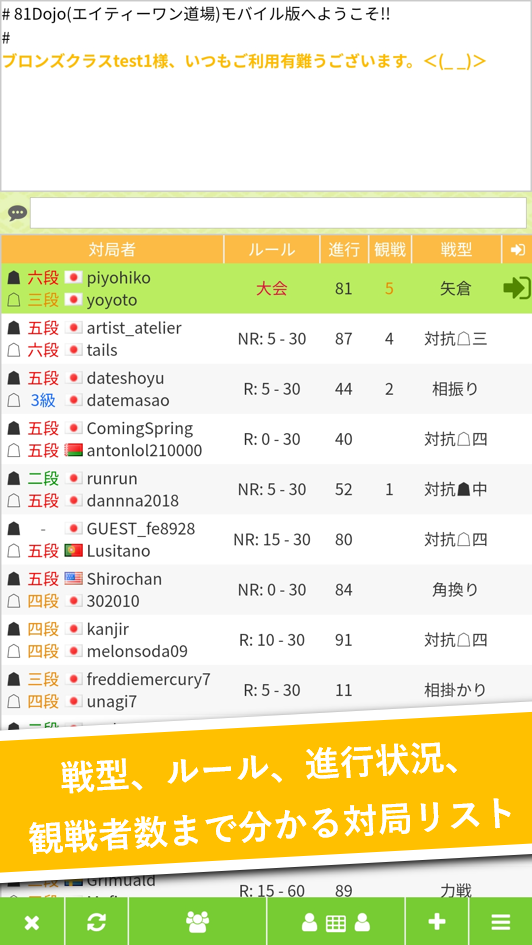Click the 力戦 opening type cell
This screenshot has height=945, width=532.
[x=456, y=890]
